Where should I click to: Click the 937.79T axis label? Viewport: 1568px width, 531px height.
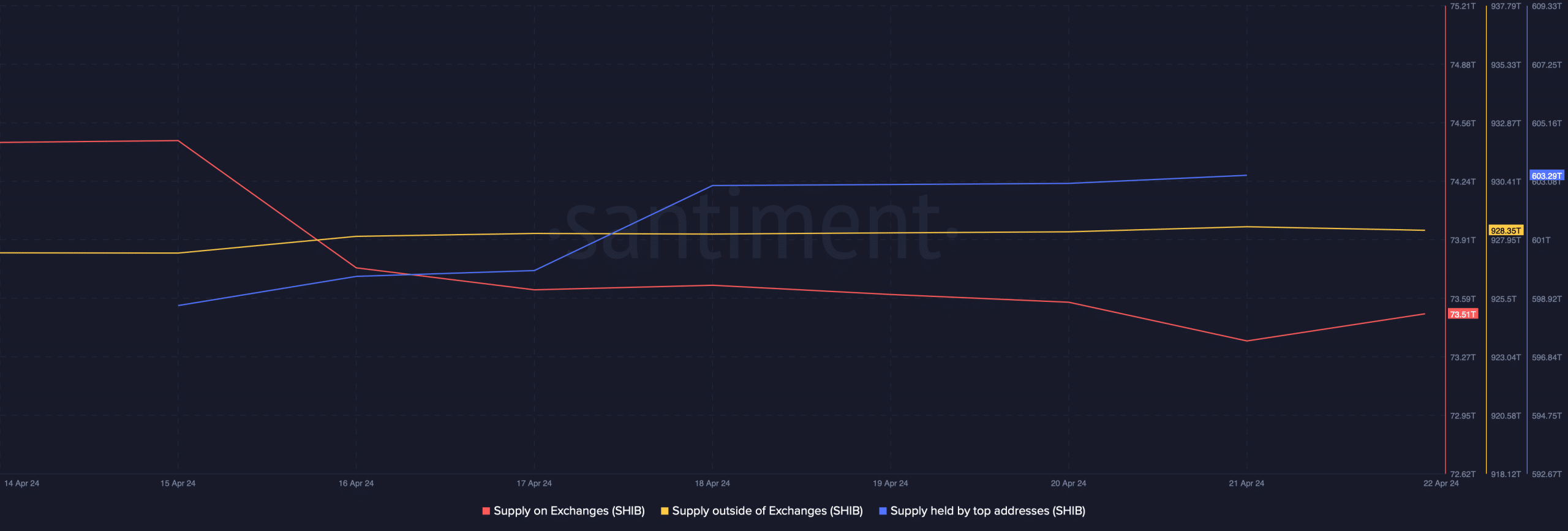[1506, 6]
